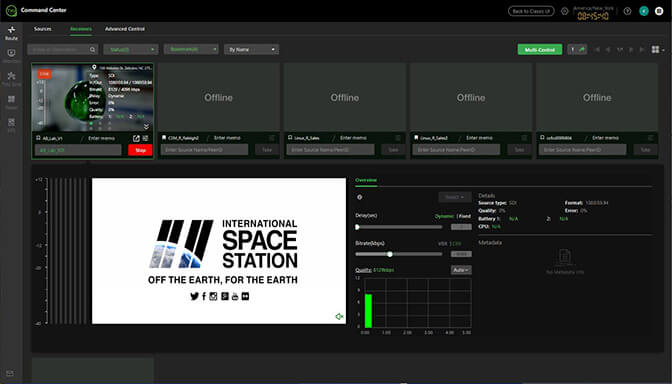Go to the previous page of receivers
The height and width of the screenshot is (384, 672).
pos(608,50)
